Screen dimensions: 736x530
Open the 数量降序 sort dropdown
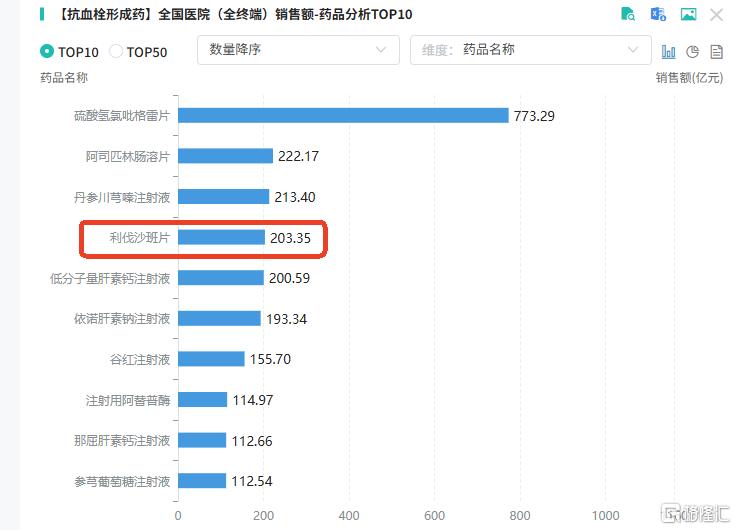[298, 50]
